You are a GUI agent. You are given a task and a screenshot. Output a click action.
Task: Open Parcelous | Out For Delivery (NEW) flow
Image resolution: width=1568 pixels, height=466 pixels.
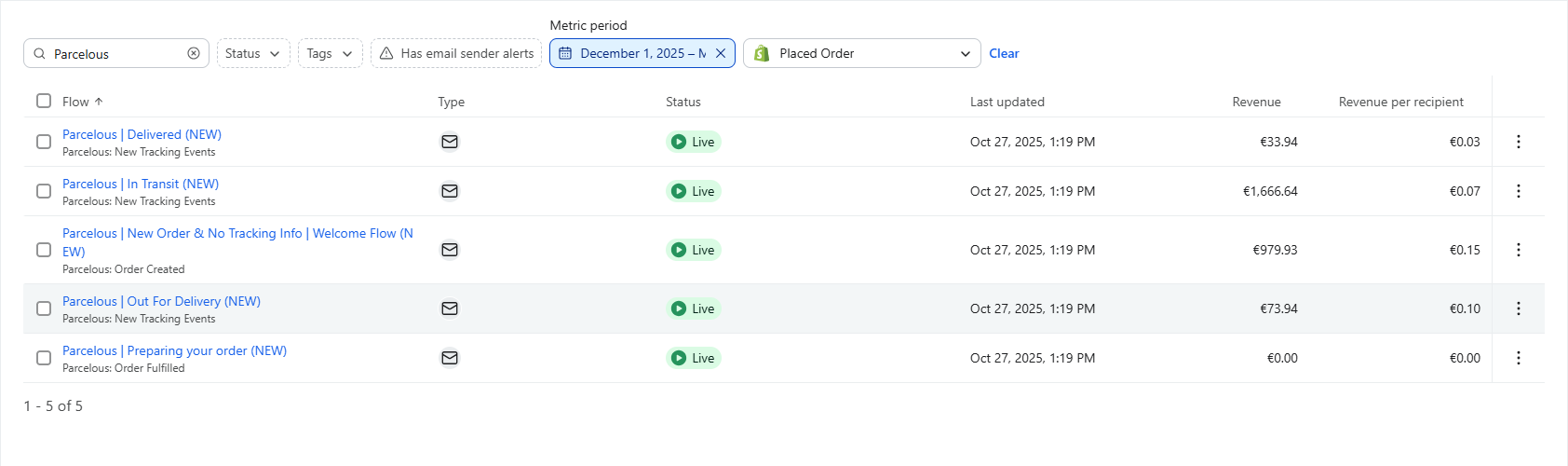point(161,301)
